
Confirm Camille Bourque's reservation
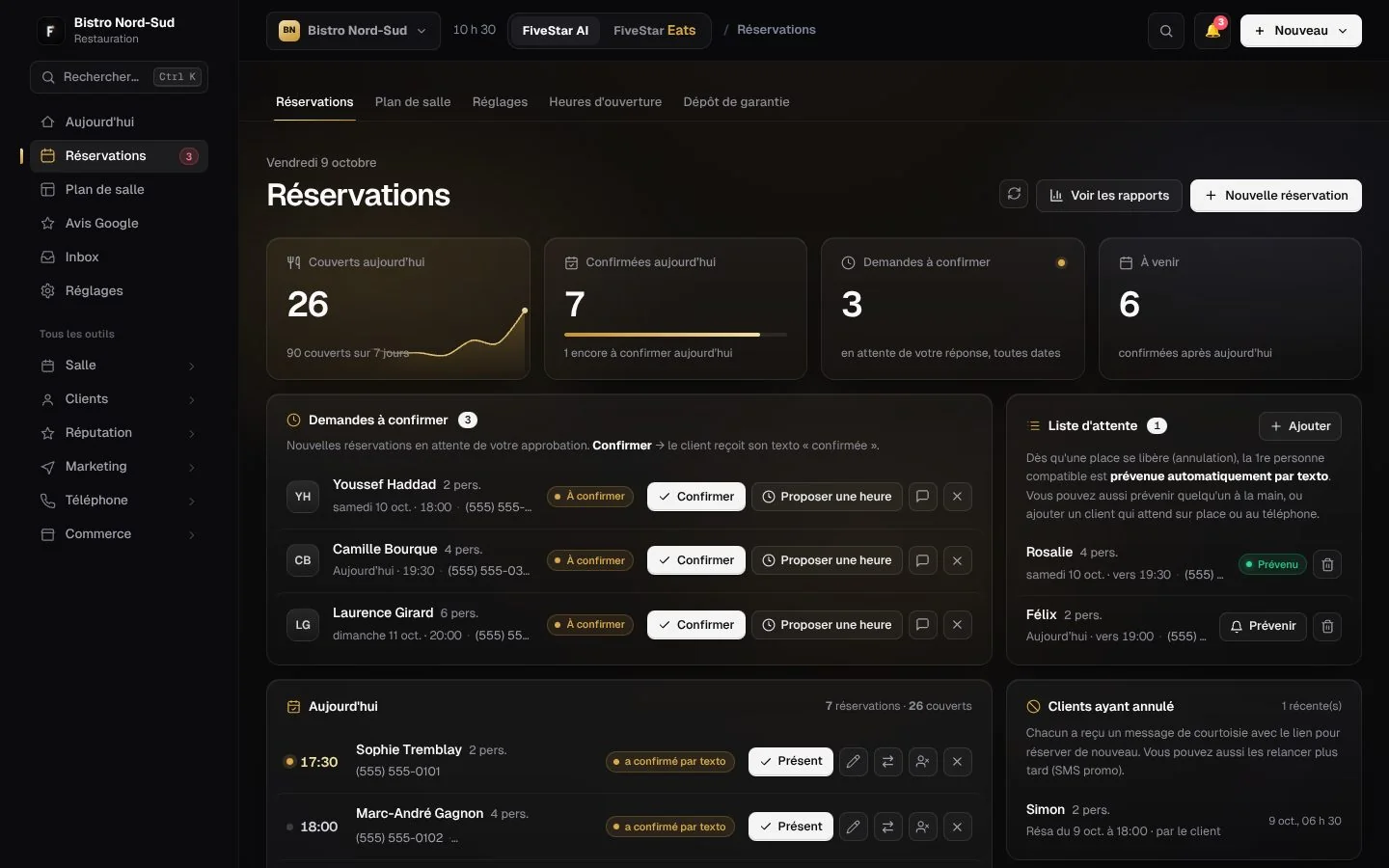coord(695,560)
